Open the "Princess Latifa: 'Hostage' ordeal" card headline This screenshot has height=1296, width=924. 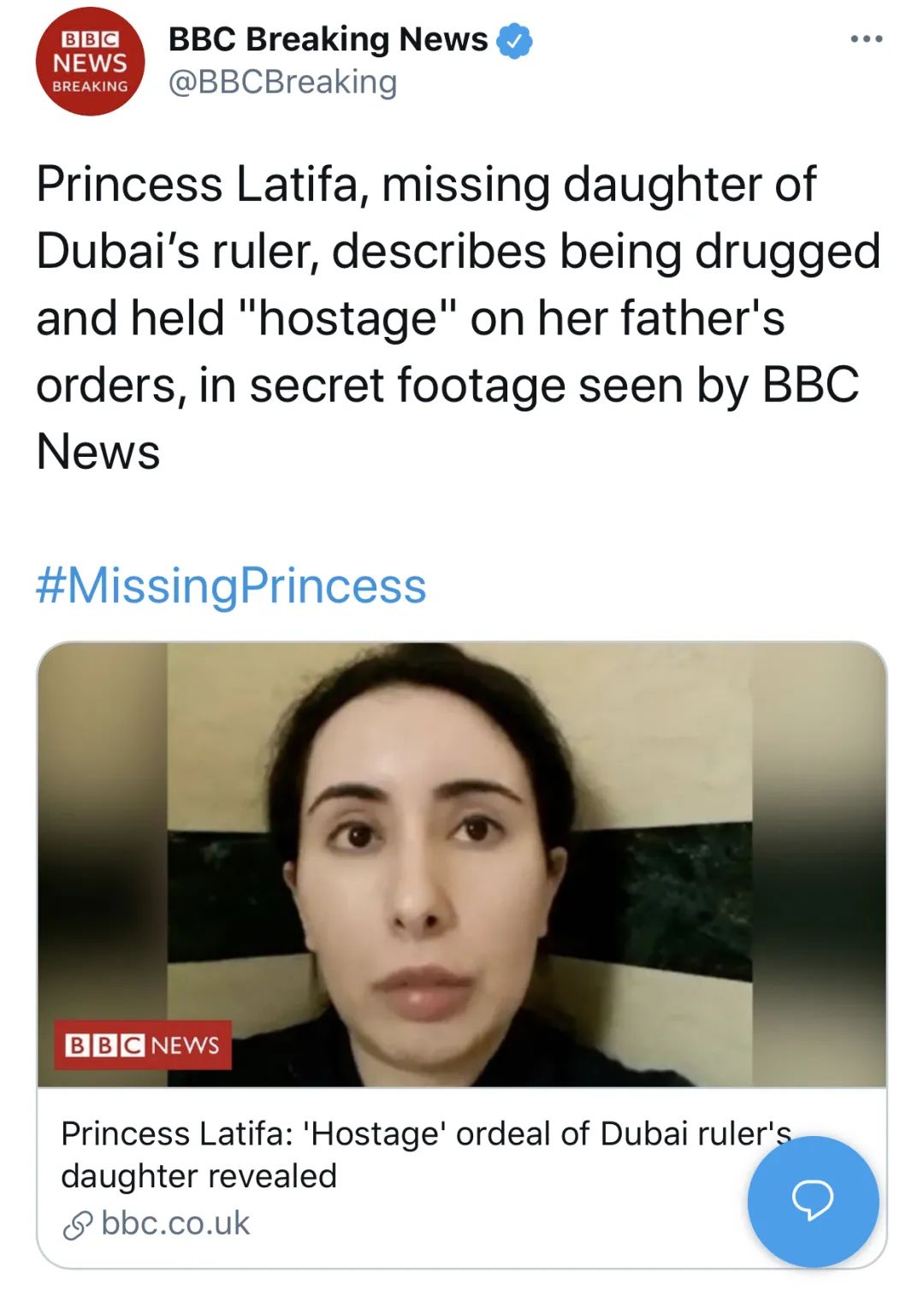tap(425, 1134)
